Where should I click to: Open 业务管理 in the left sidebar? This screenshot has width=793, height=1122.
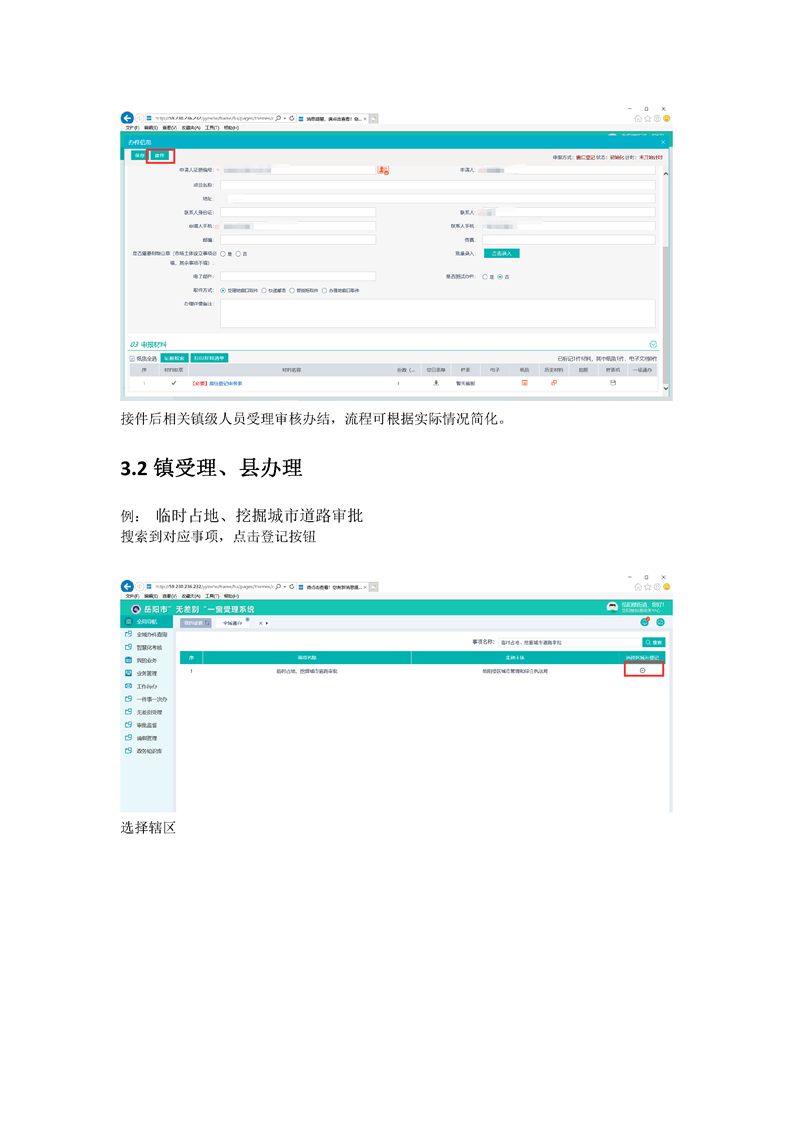tap(146, 673)
